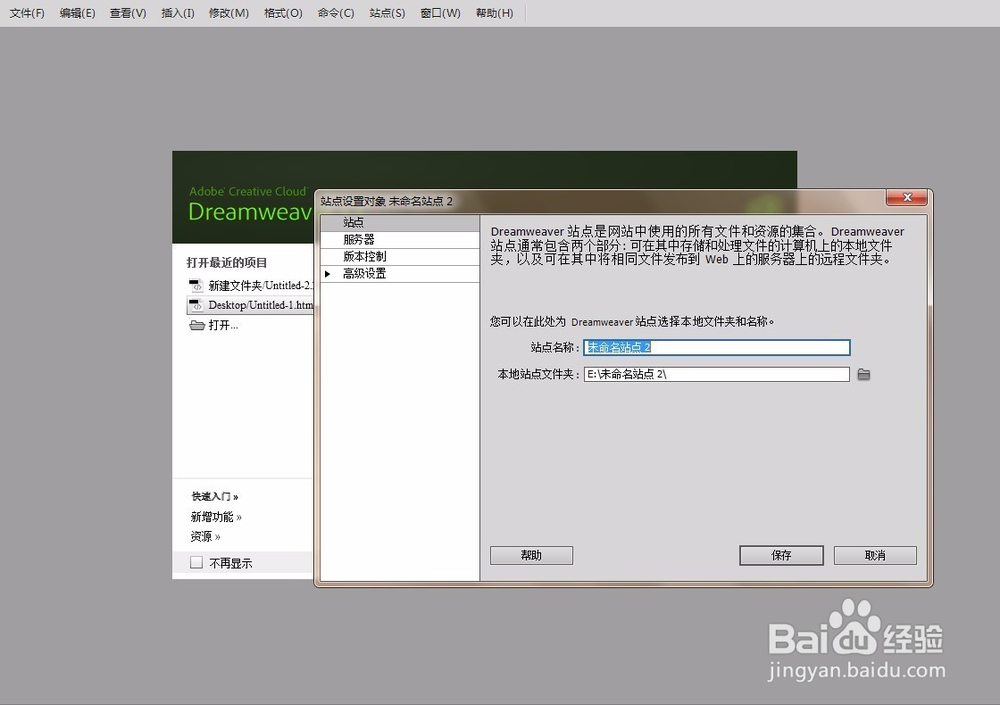The height and width of the screenshot is (705, 1000).
Task: Open the 查看(V) menu
Action: (x=128, y=13)
